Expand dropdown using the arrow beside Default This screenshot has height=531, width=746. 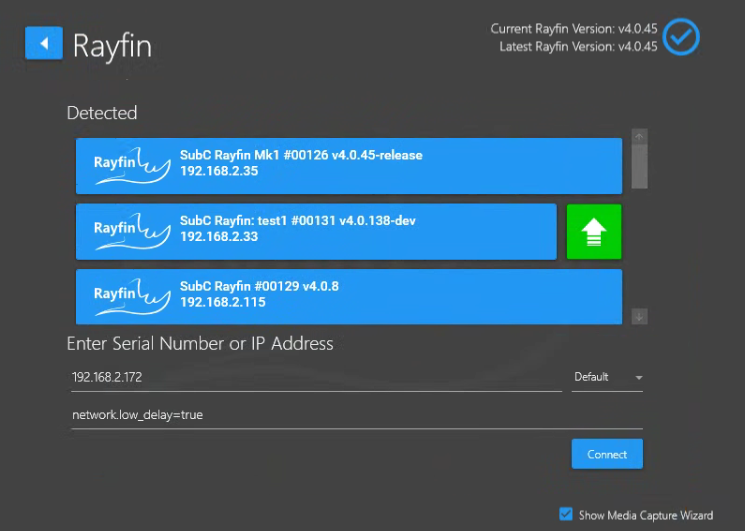click(x=638, y=378)
